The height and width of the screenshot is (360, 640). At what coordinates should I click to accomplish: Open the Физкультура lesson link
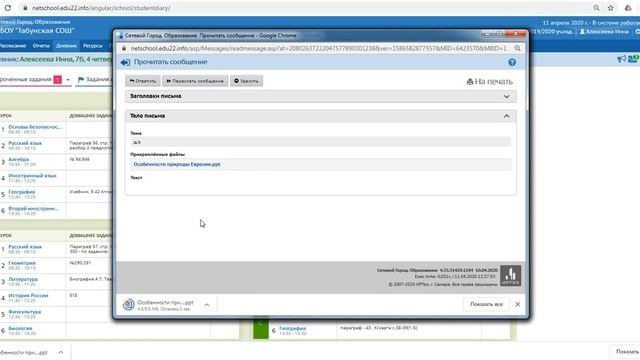click(24, 312)
